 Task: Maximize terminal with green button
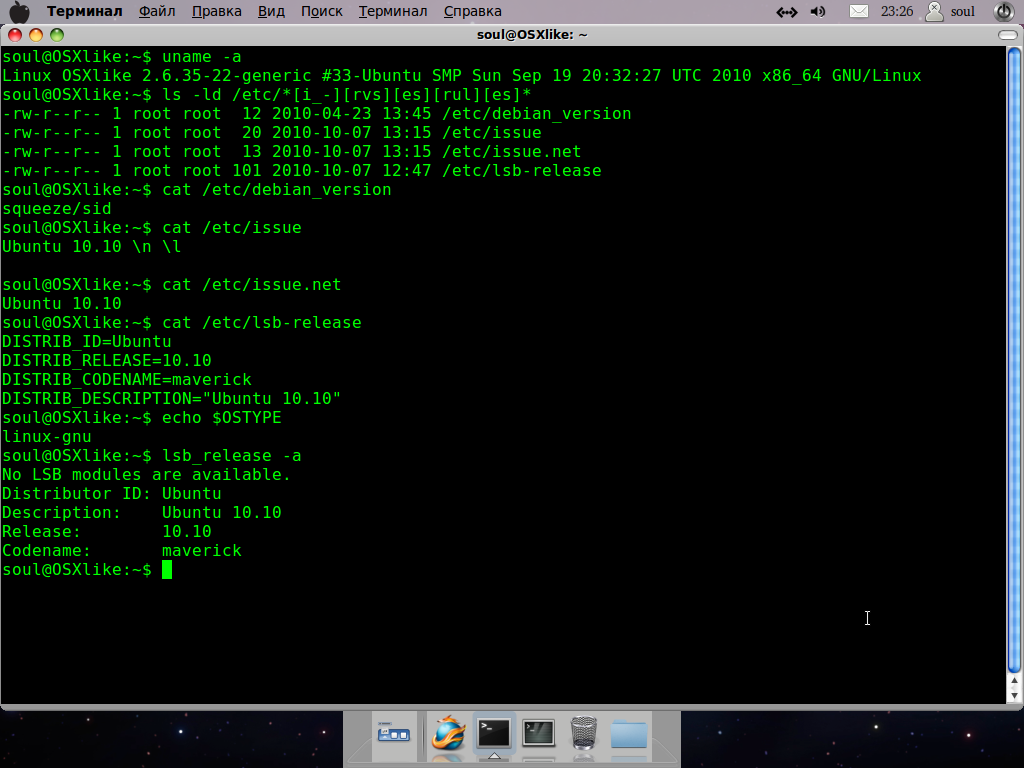57,35
